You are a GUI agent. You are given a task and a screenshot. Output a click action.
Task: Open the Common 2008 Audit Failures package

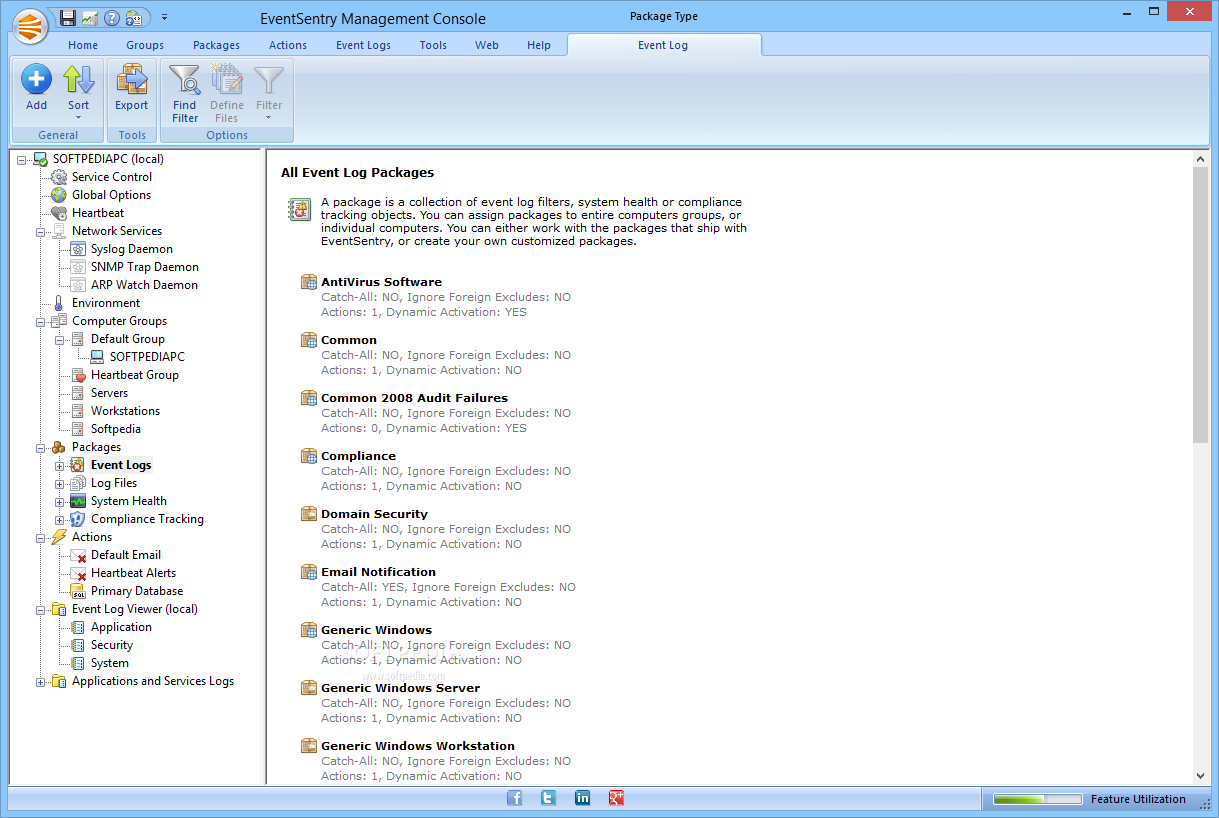[414, 398]
